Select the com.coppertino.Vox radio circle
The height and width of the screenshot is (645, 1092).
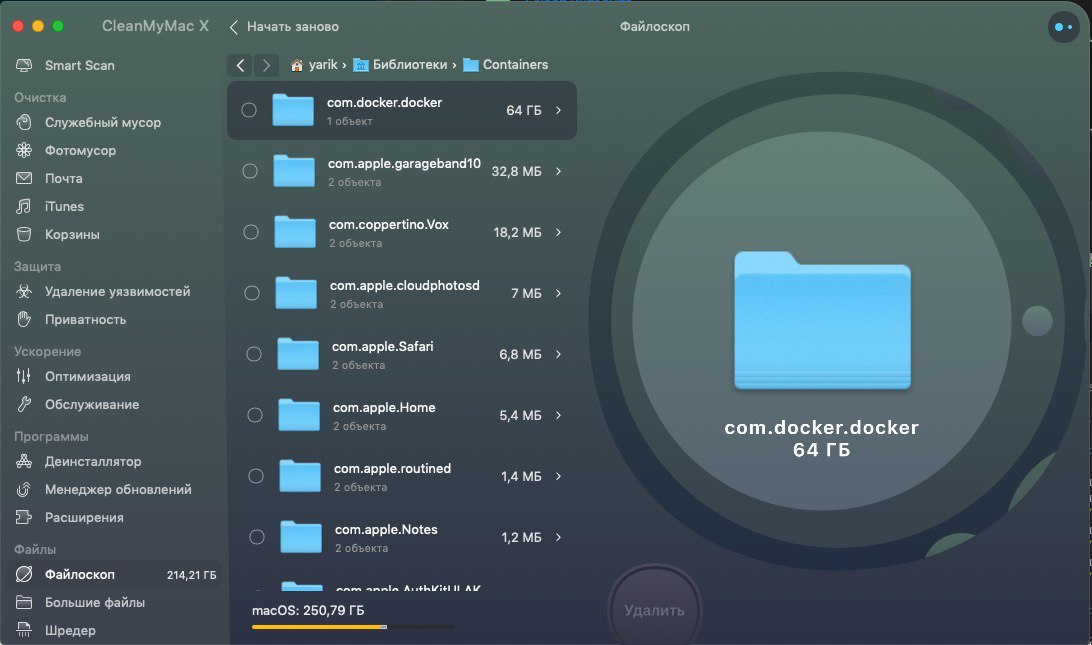(251, 232)
